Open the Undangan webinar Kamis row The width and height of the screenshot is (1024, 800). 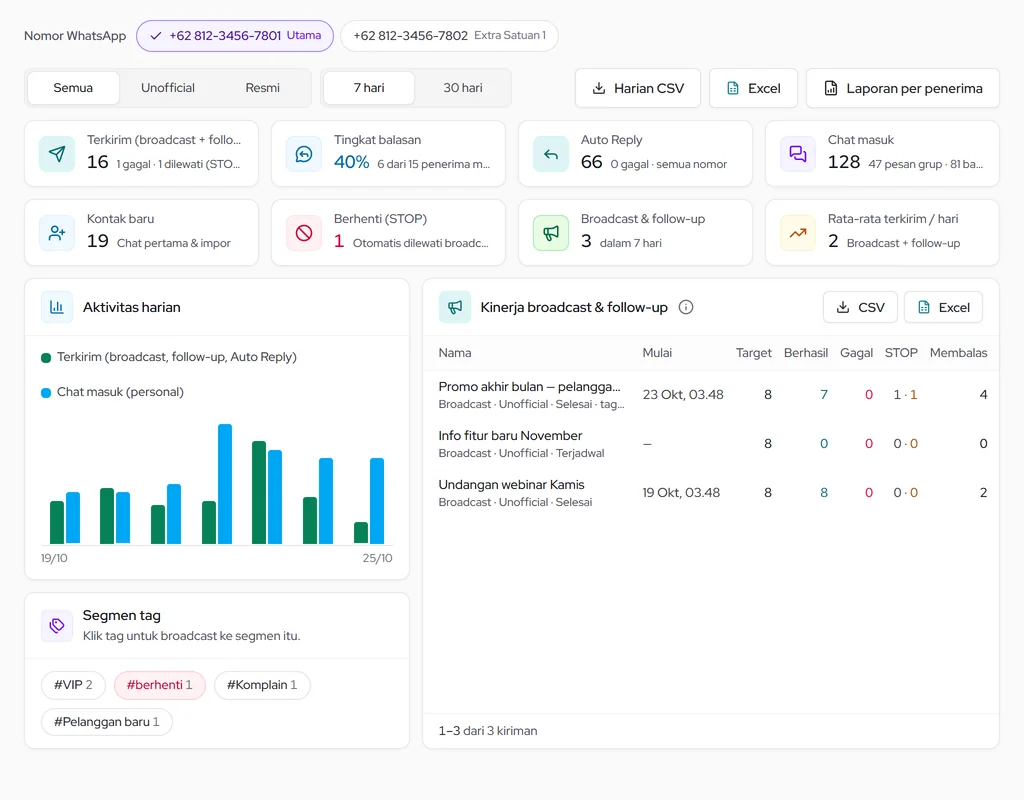click(x=711, y=492)
